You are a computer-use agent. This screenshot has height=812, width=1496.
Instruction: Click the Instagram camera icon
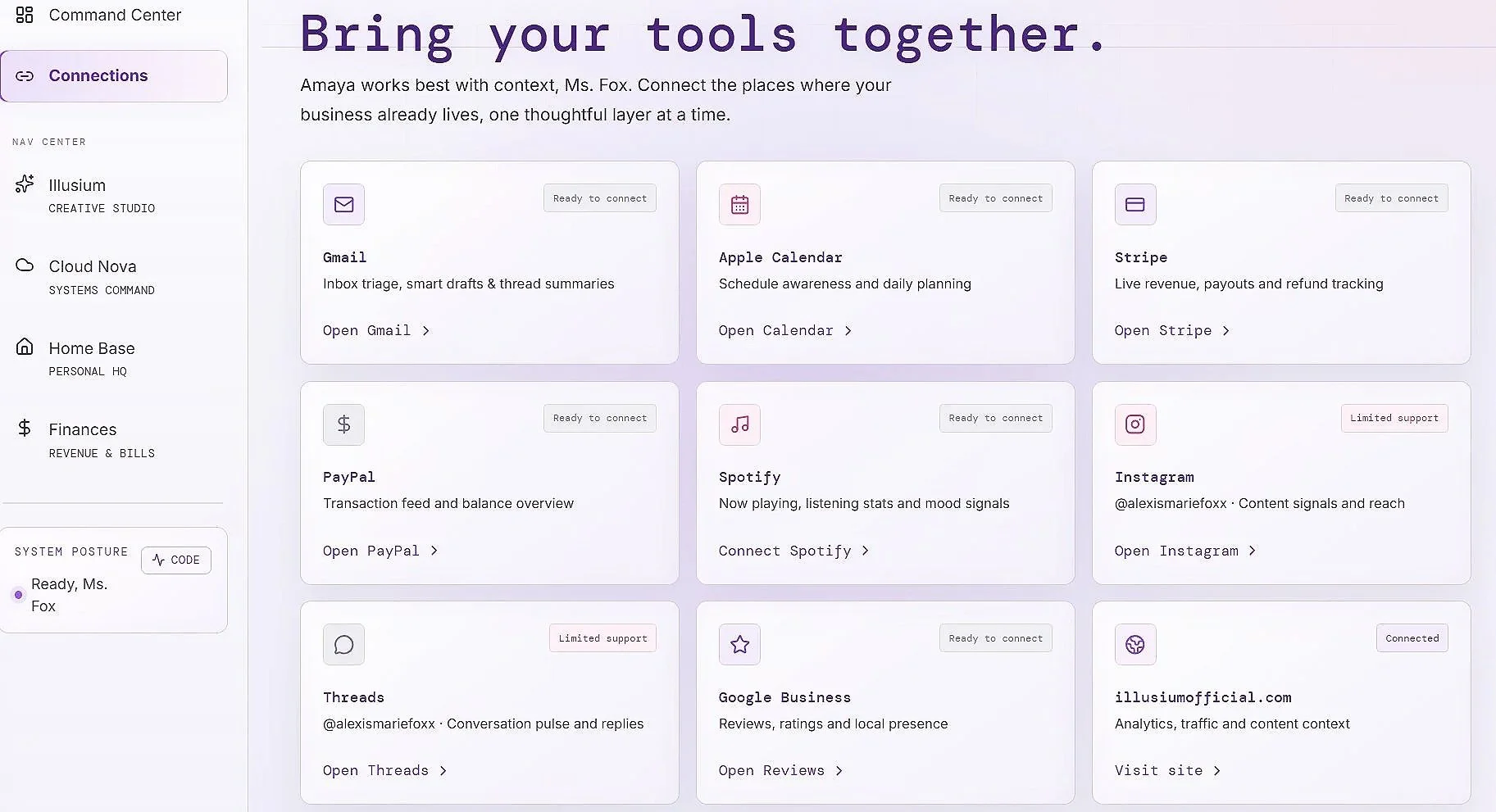[x=1135, y=424]
